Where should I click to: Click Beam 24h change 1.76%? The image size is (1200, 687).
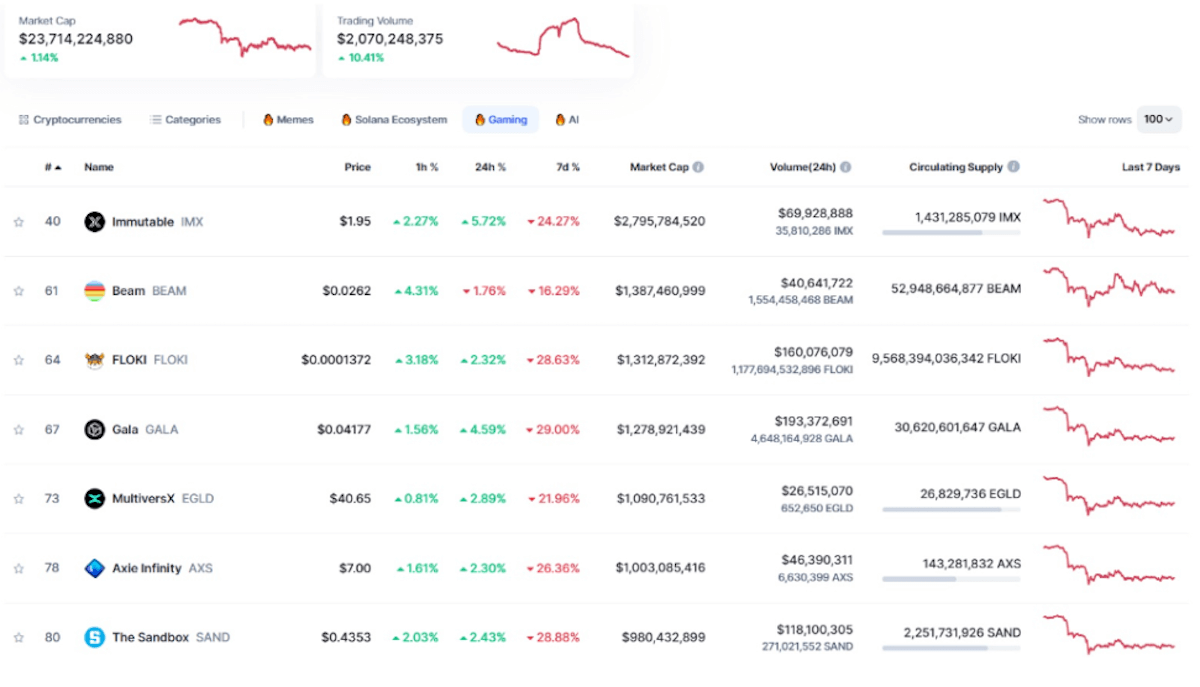484,291
